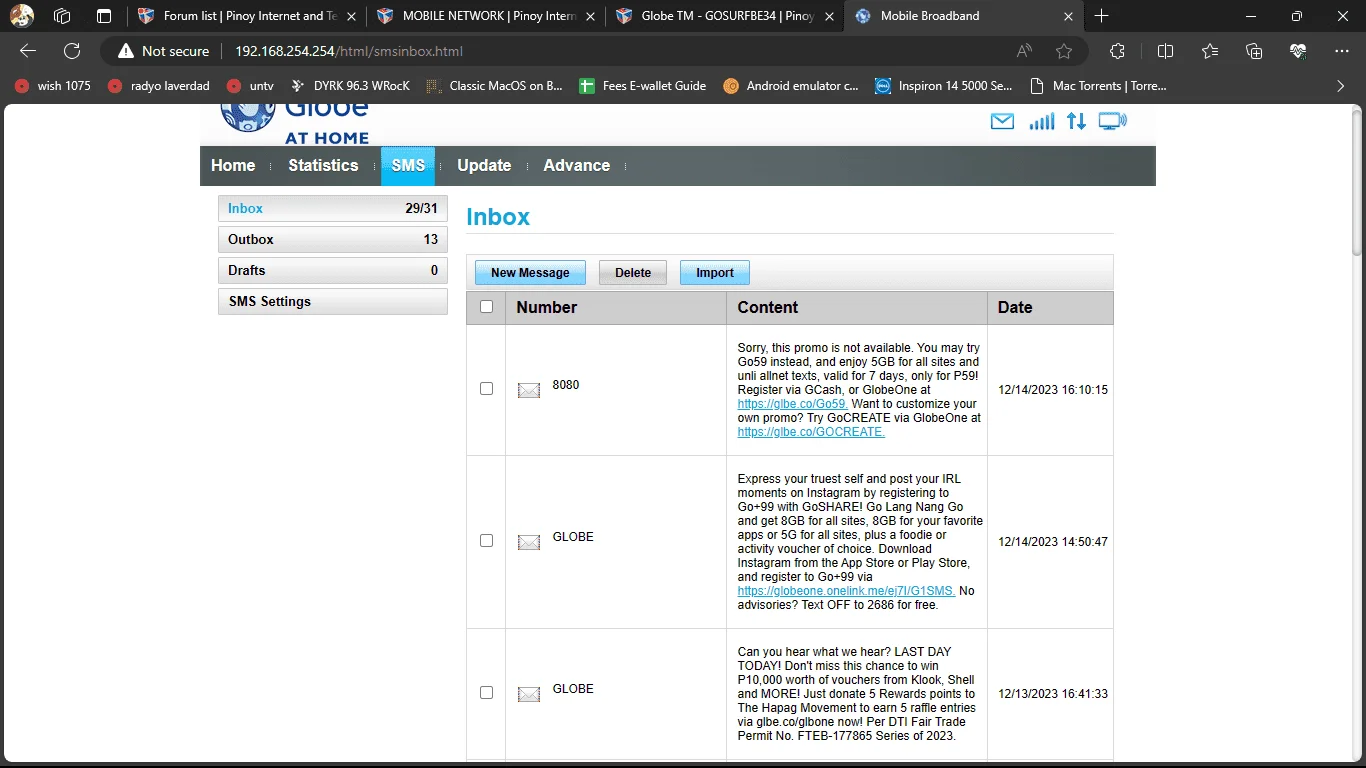Viewport: 1366px width, 768px height.
Task: Open the Fees E-wallet Guide bookmark
Action: coord(643,86)
